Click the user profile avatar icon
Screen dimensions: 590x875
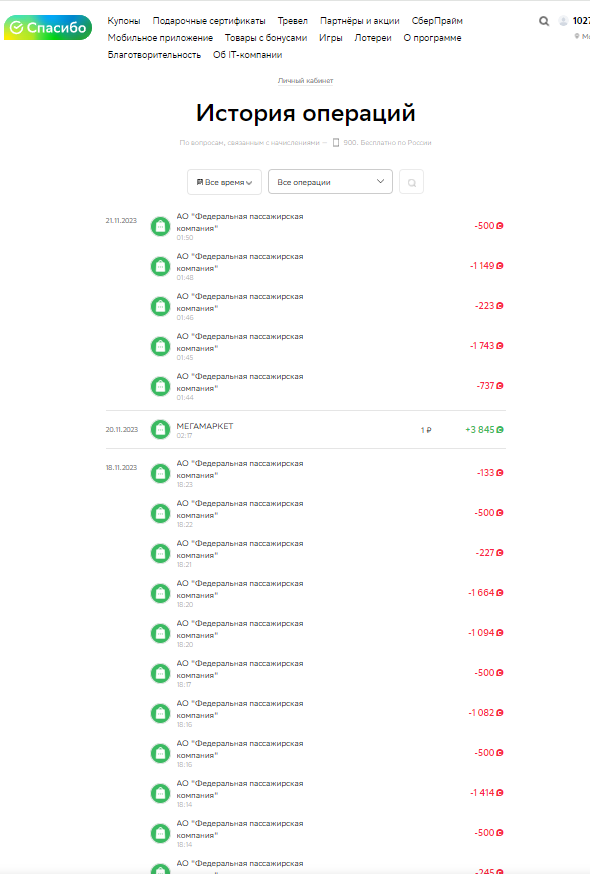tap(563, 21)
